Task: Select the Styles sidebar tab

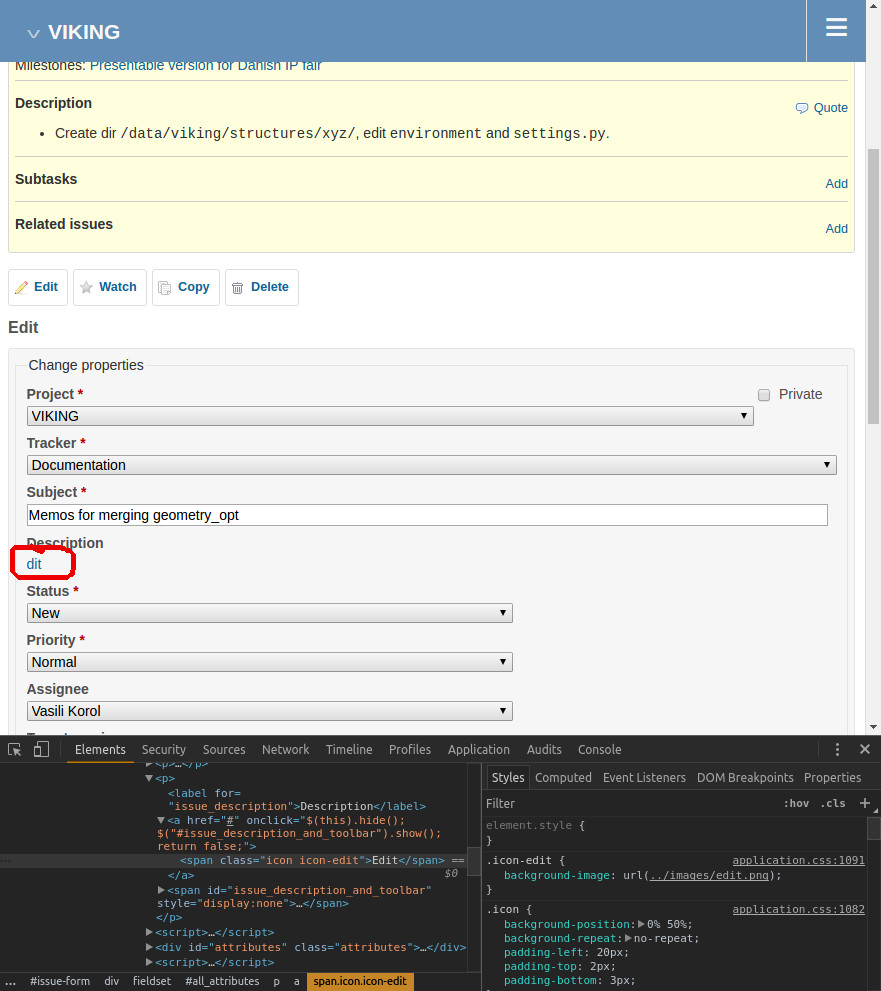Action: [x=507, y=777]
